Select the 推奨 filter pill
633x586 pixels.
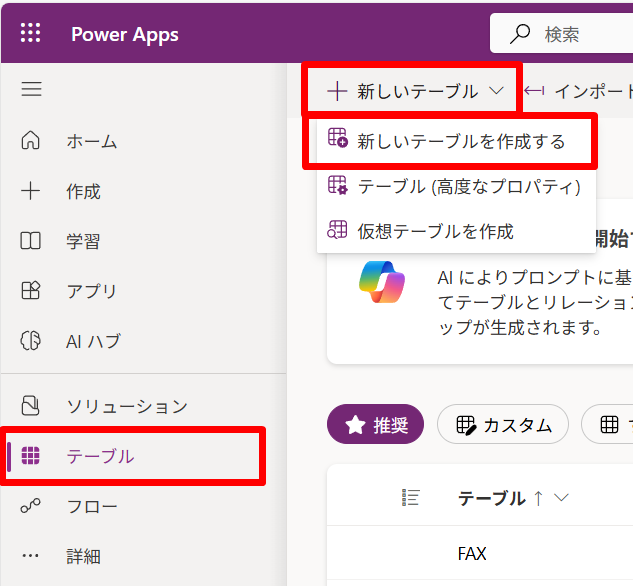pos(375,425)
